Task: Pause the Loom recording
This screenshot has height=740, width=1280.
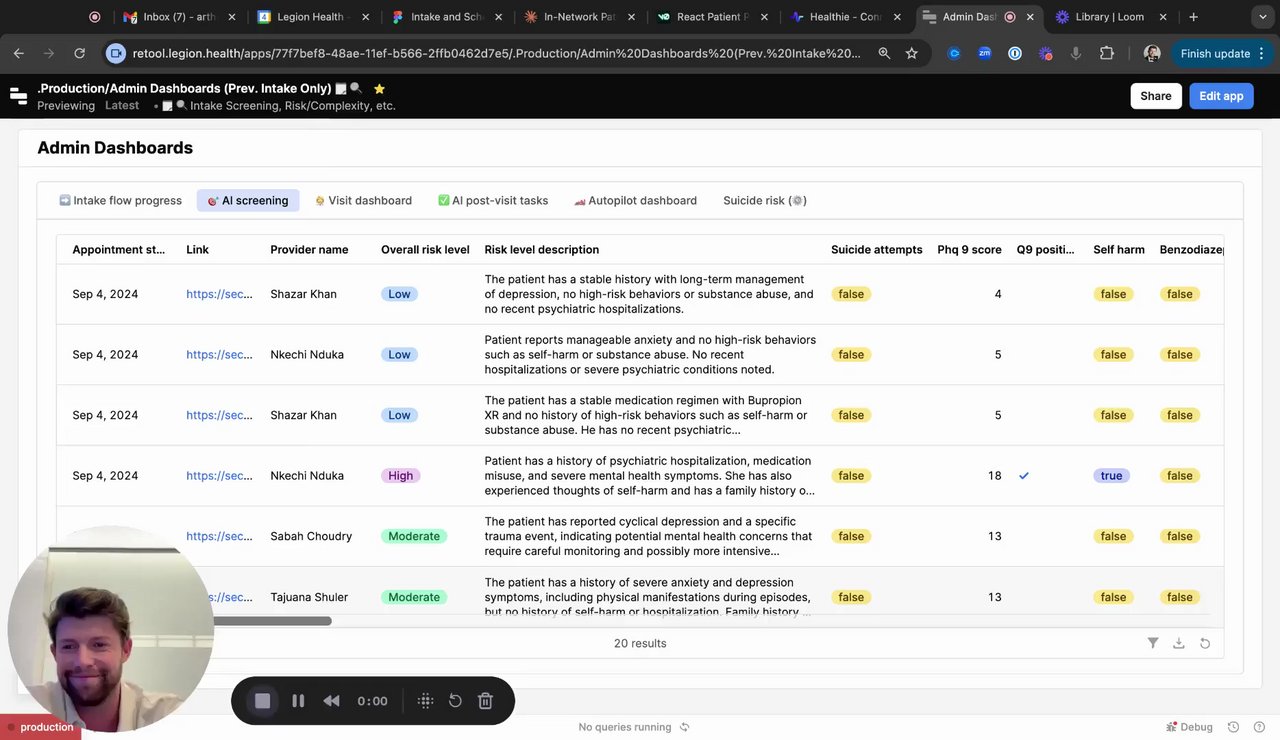Action: 298,701
